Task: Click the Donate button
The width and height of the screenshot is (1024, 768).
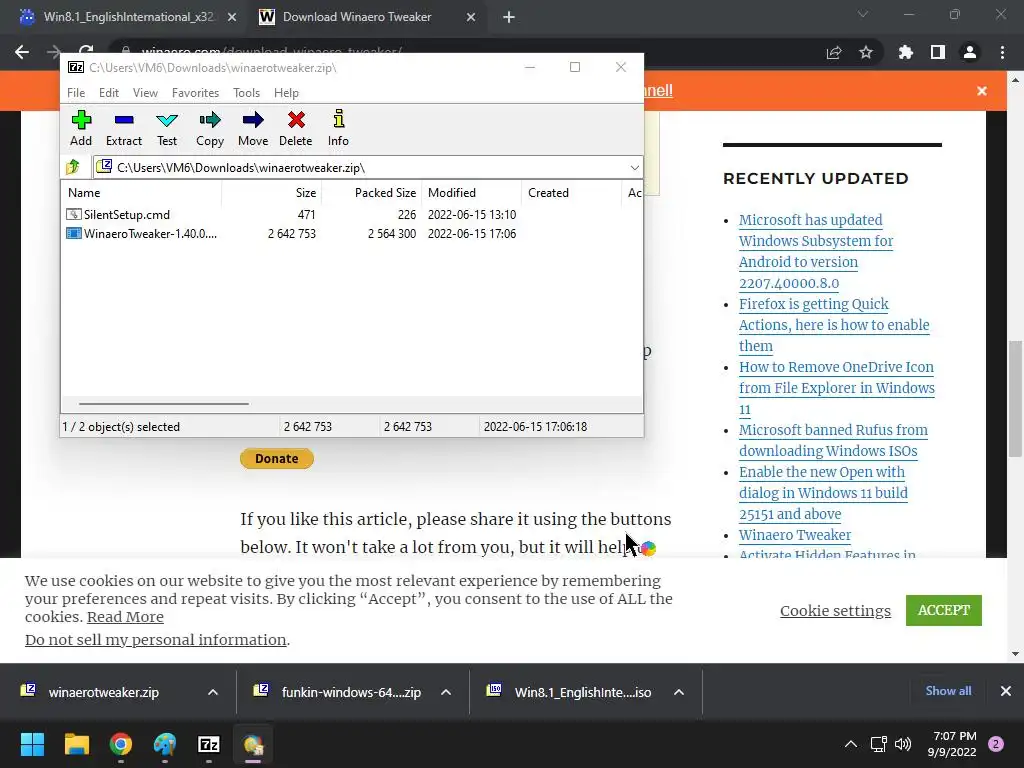Action: click(x=277, y=458)
